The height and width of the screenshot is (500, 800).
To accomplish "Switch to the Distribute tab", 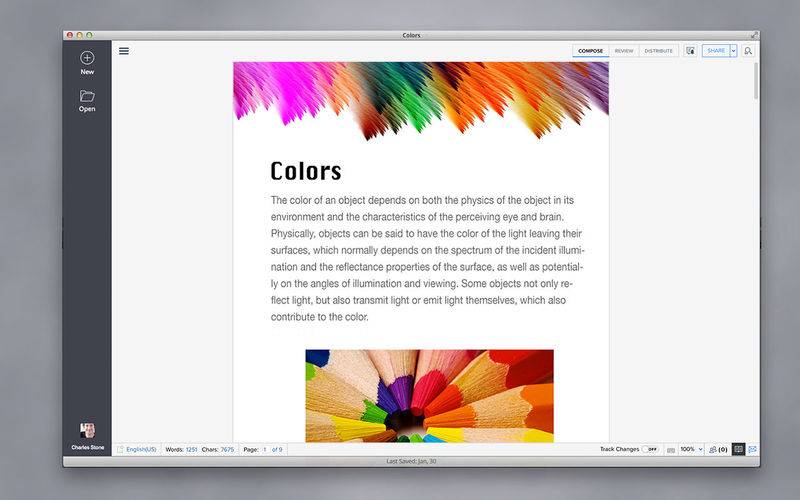I will pos(658,51).
